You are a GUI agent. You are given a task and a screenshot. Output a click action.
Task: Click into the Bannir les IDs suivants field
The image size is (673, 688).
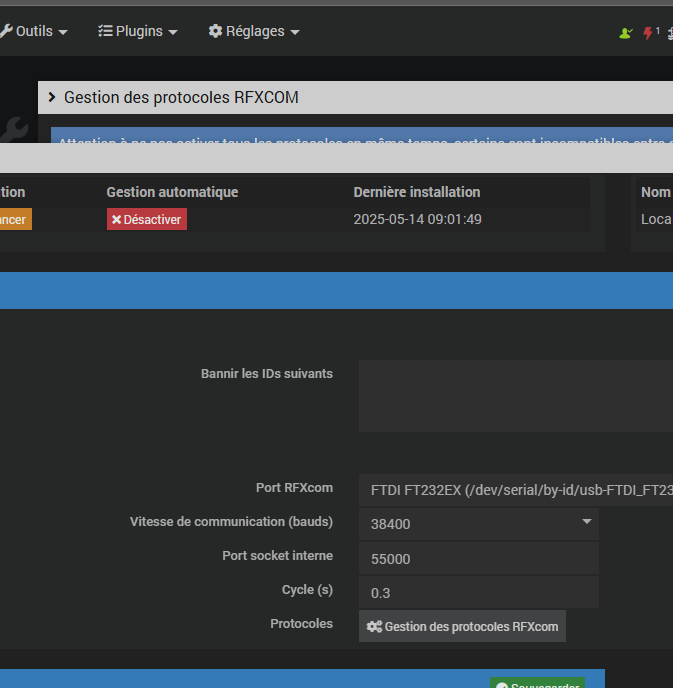(x=515, y=396)
